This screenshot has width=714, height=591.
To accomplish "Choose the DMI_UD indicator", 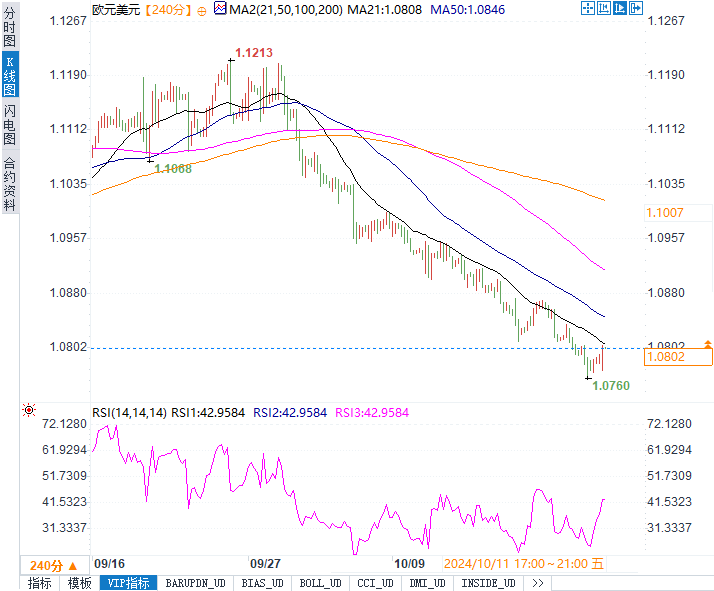I will pyautogui.click(x=427, y=583).
